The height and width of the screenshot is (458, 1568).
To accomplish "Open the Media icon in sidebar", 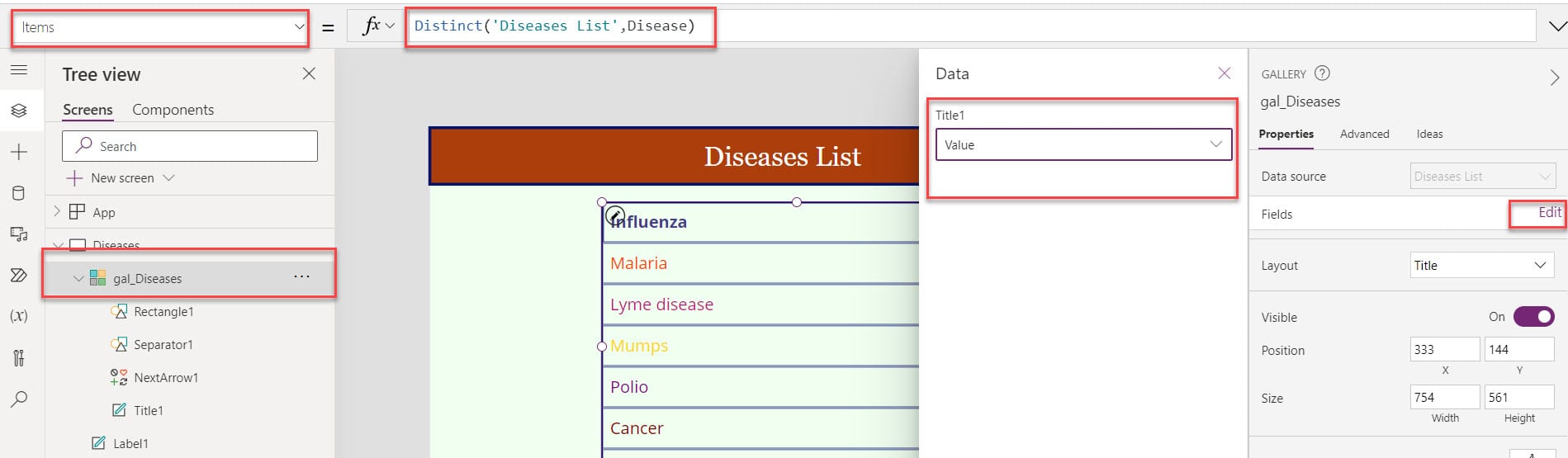I will [x=19, y=234].
